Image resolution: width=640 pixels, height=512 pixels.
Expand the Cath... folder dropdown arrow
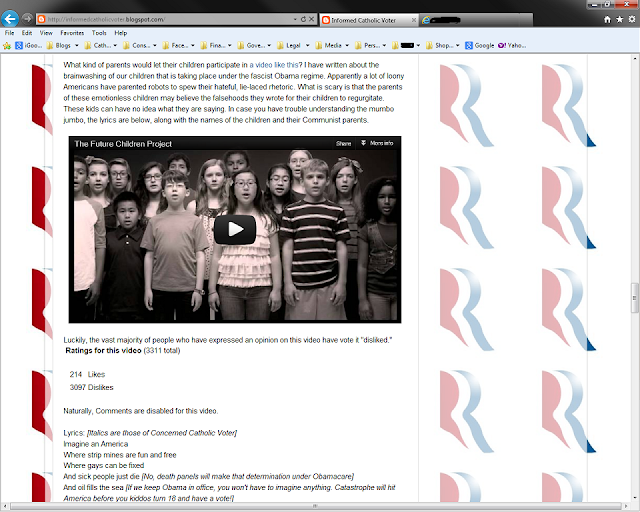click(115, 46)
